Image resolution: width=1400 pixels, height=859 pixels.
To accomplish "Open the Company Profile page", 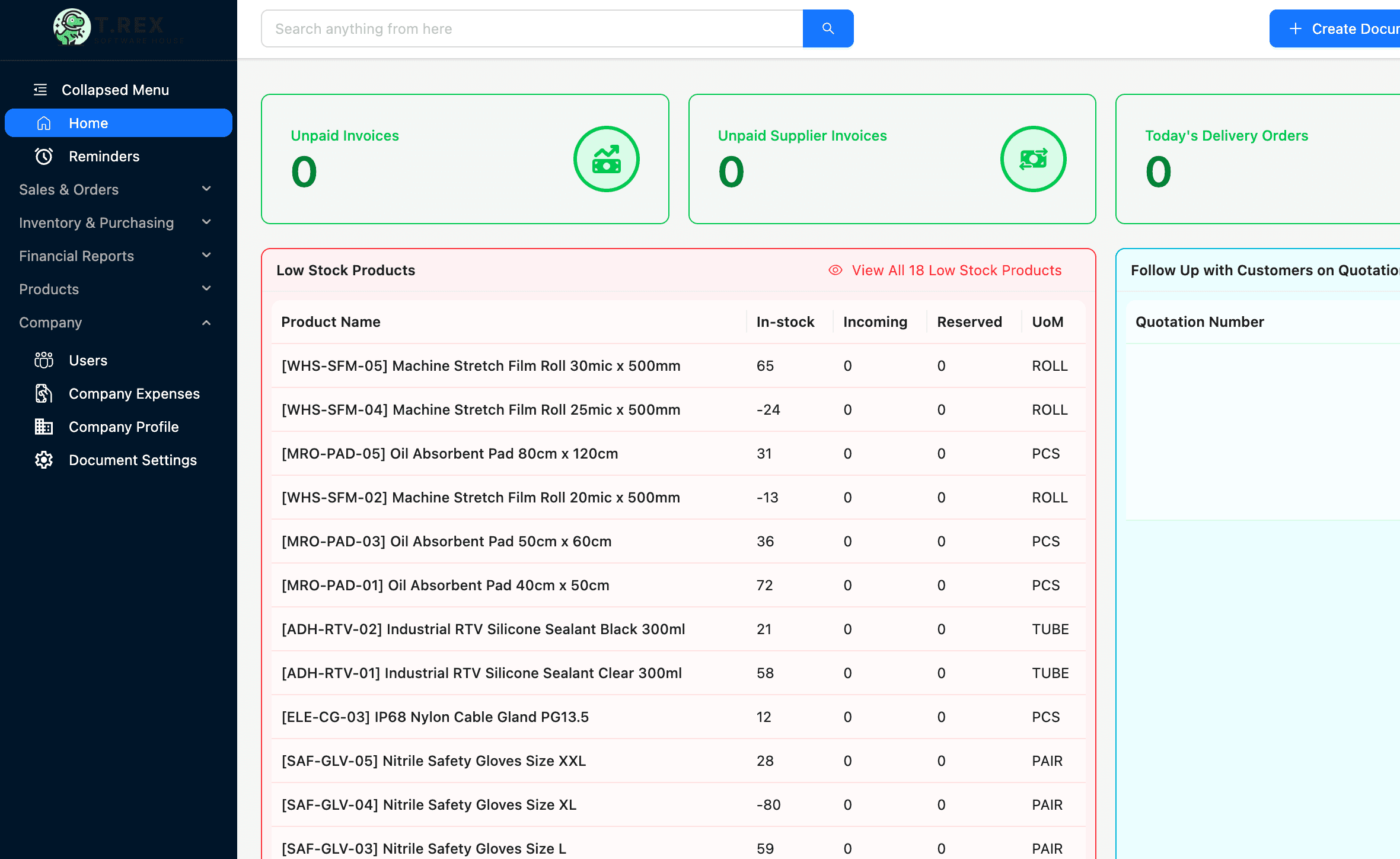I will click(124, 427).
